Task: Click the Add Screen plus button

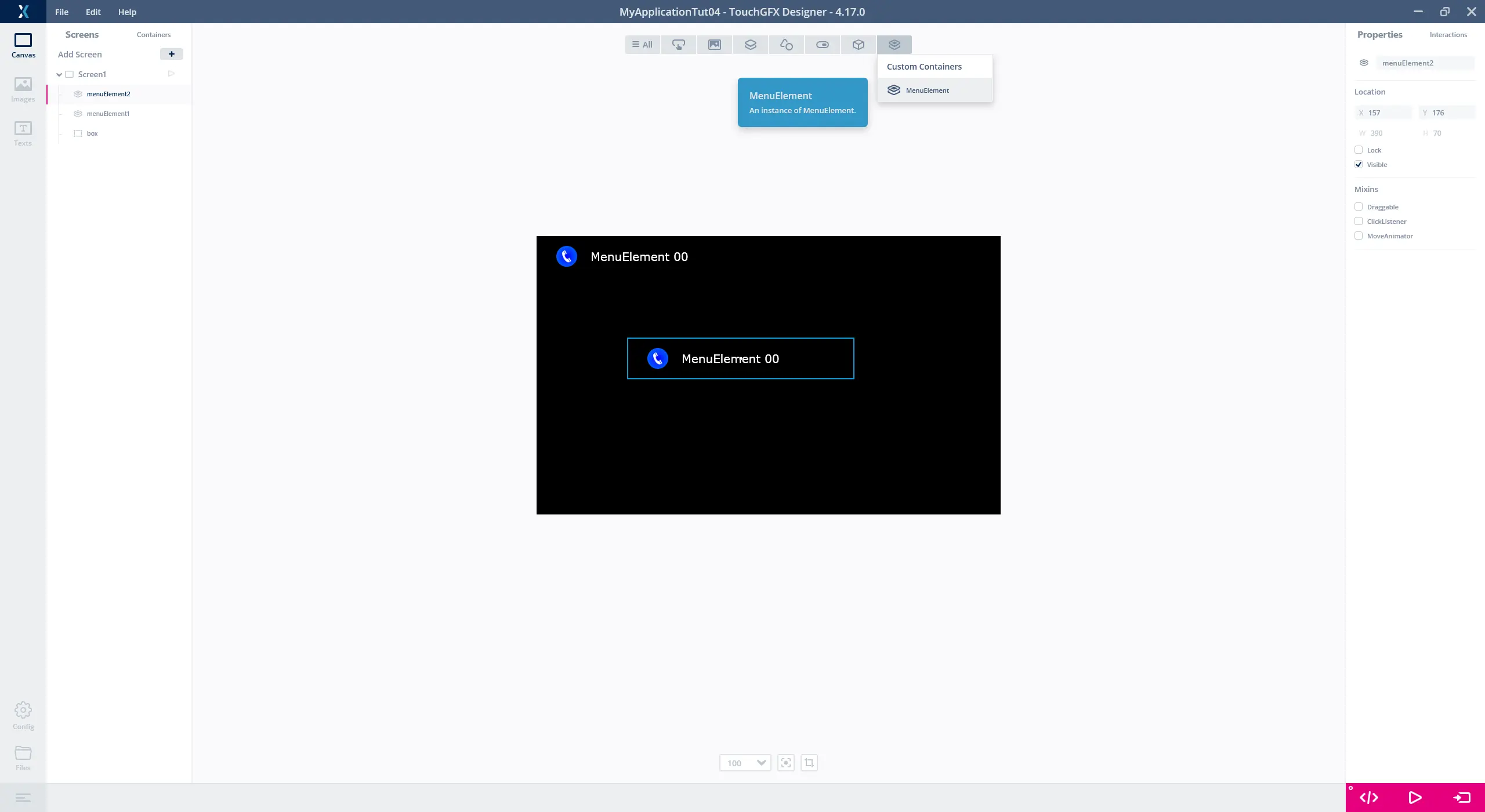Action: (171, 54)
